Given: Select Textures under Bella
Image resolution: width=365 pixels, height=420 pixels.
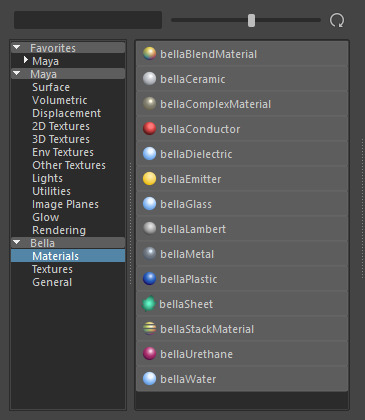Looking at the screenshot, I should click(x=52, y=269).
